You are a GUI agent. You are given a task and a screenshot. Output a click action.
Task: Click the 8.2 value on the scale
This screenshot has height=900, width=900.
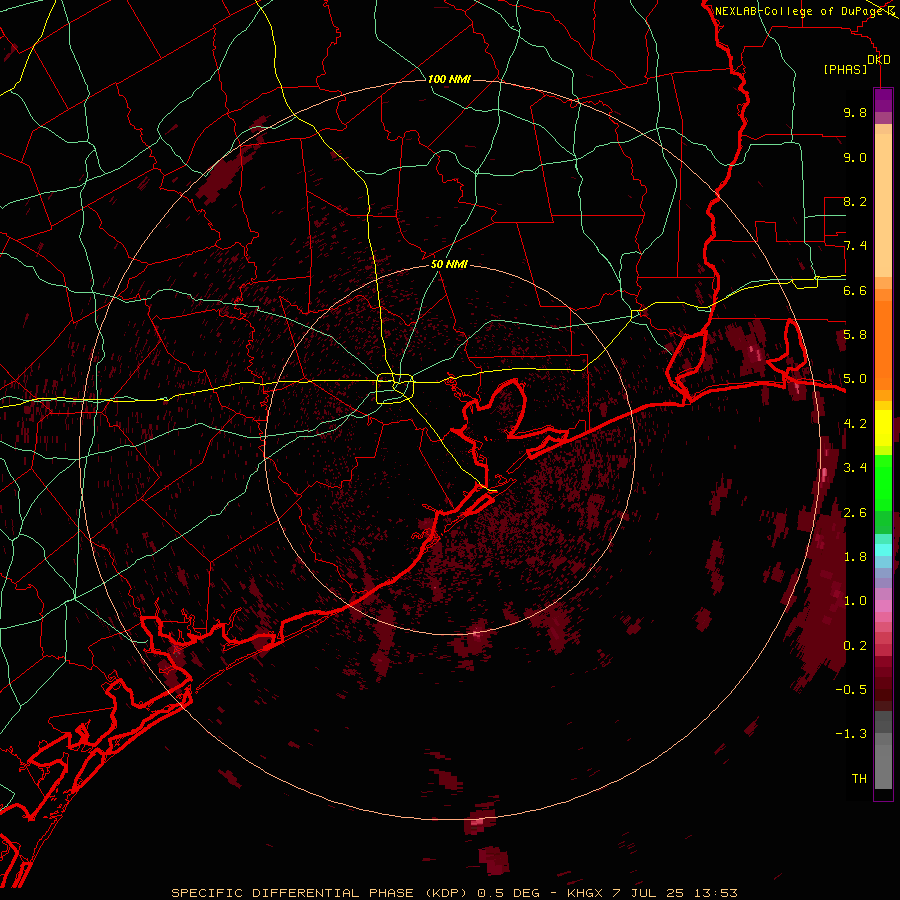(x=855, y=201)
